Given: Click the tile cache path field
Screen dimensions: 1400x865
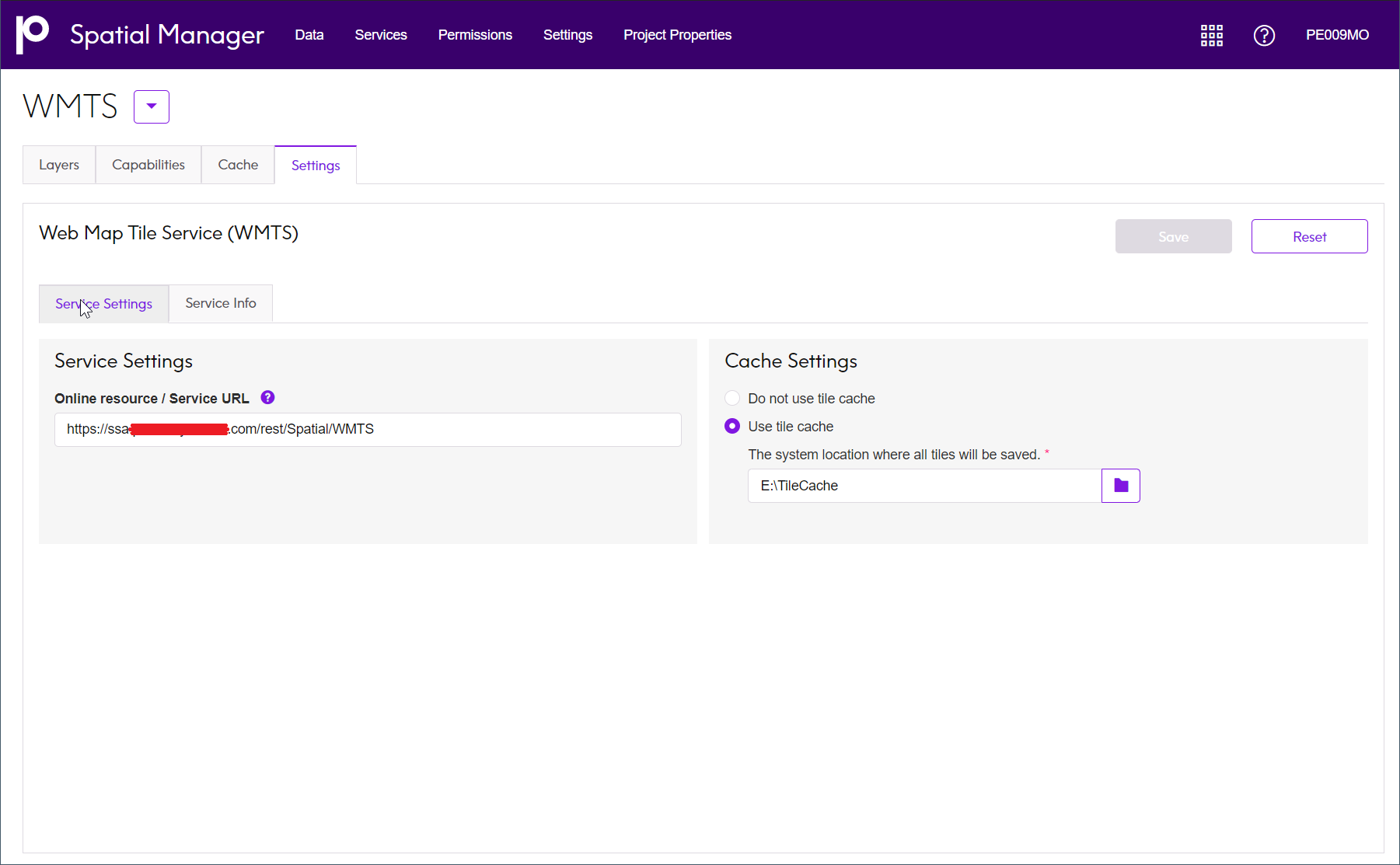Looking at the screenshot, I should [x=925, y=486].
